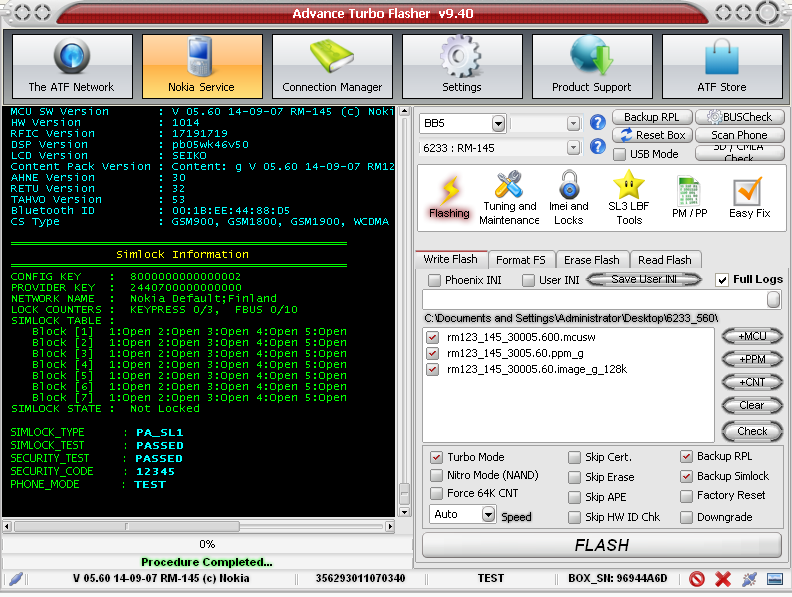Enable Nitro Mode (NAND) checkbox
This screenshot has width=792, height=597.
[436, 475]
